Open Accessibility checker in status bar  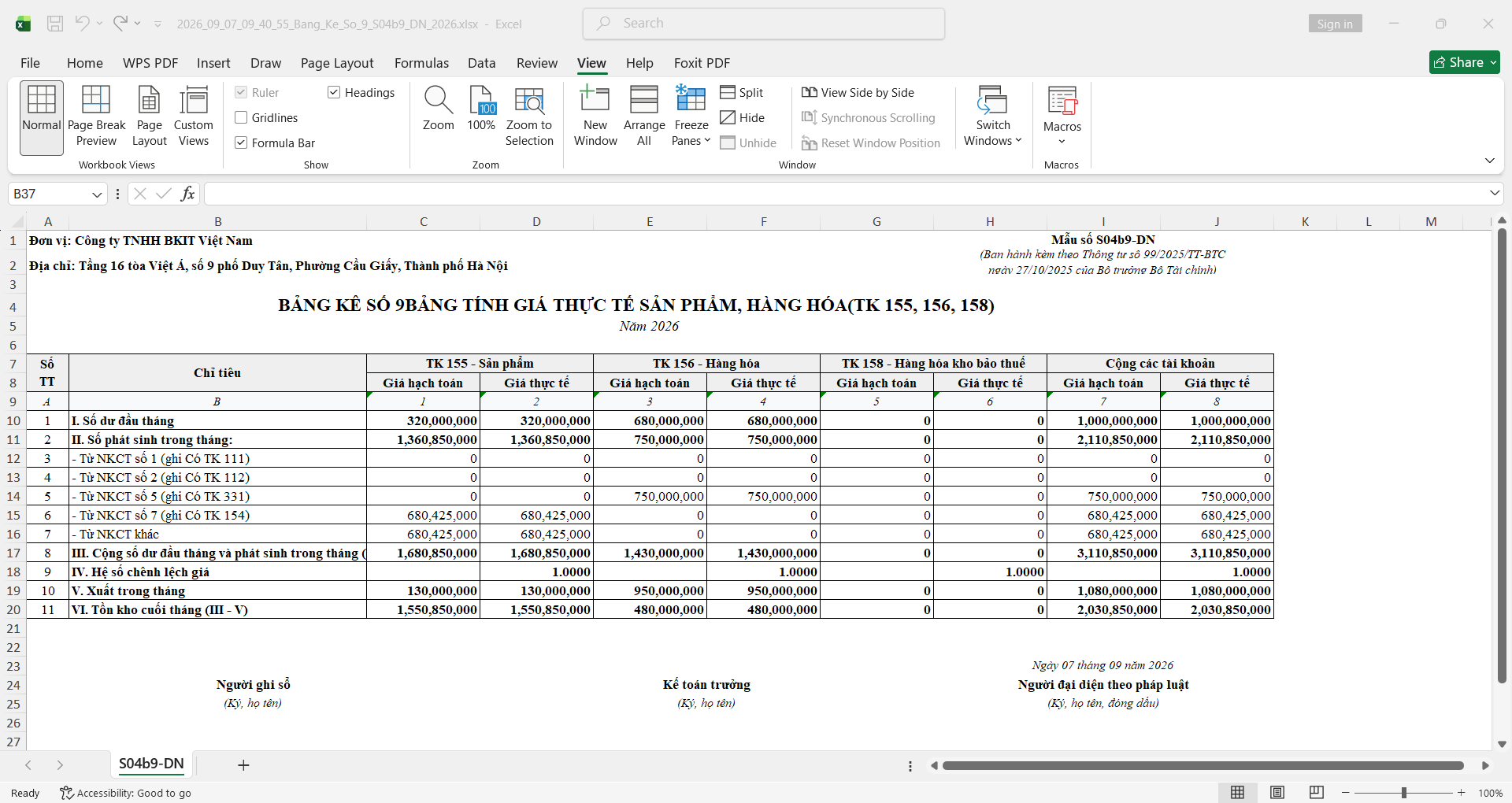(x=126, y=793)
